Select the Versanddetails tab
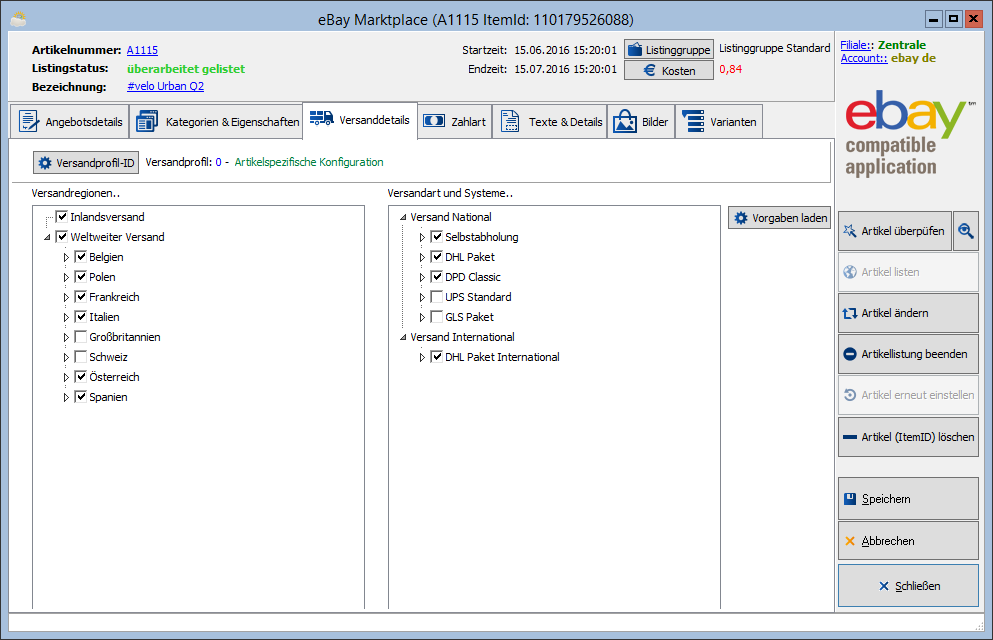Screen dimensions: 993x640 [360, 120]
